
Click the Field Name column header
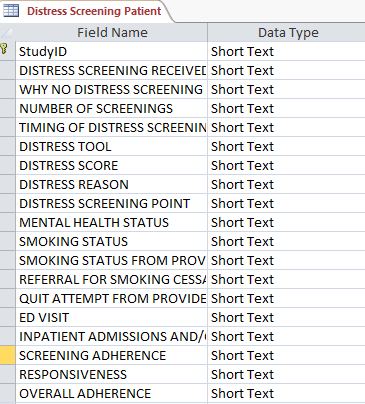tap(112, 32)
